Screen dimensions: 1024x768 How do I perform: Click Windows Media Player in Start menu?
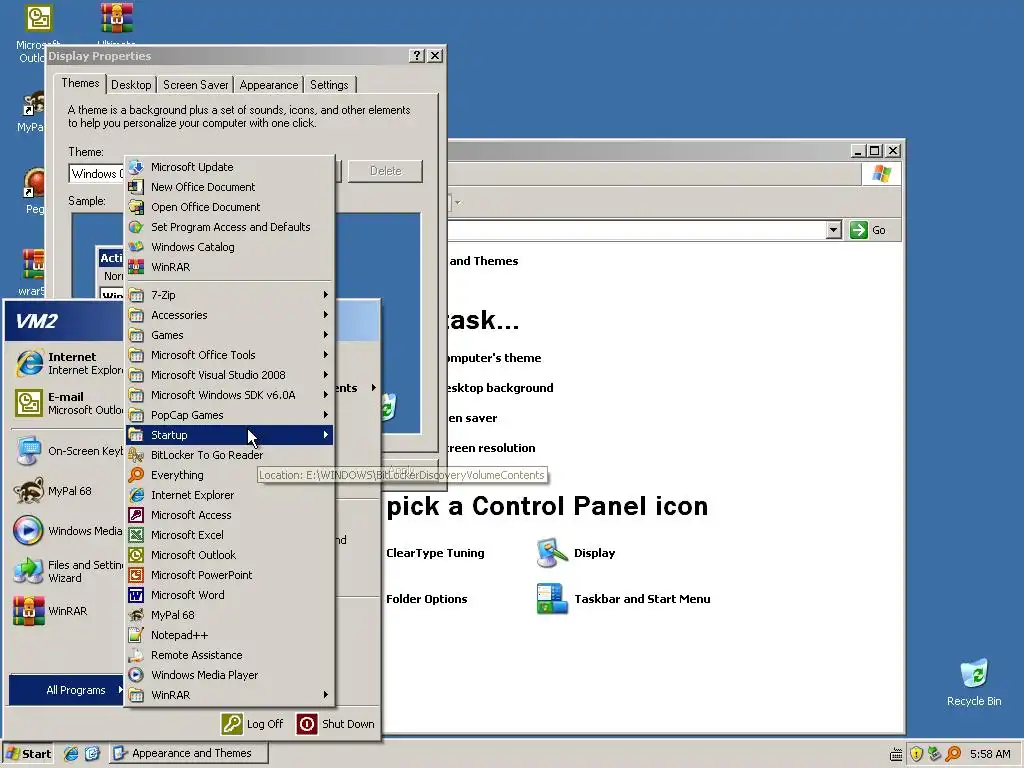67,532
